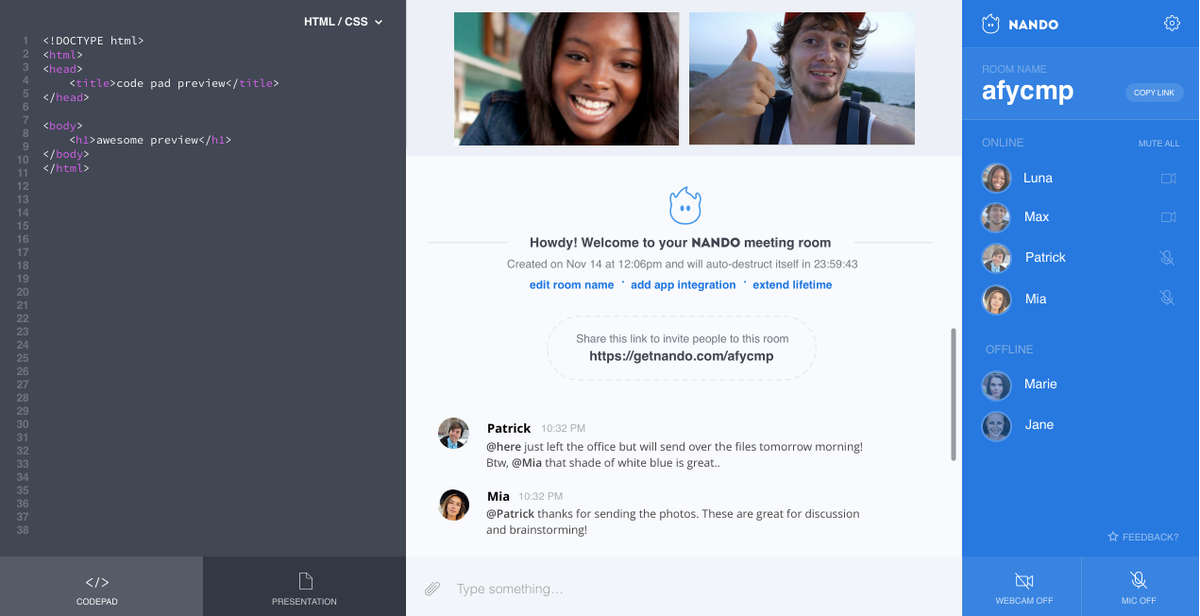This screenshot has width=1200, height=616.
Task: Click Max's avatar in online list
Action: click(996, 217)
